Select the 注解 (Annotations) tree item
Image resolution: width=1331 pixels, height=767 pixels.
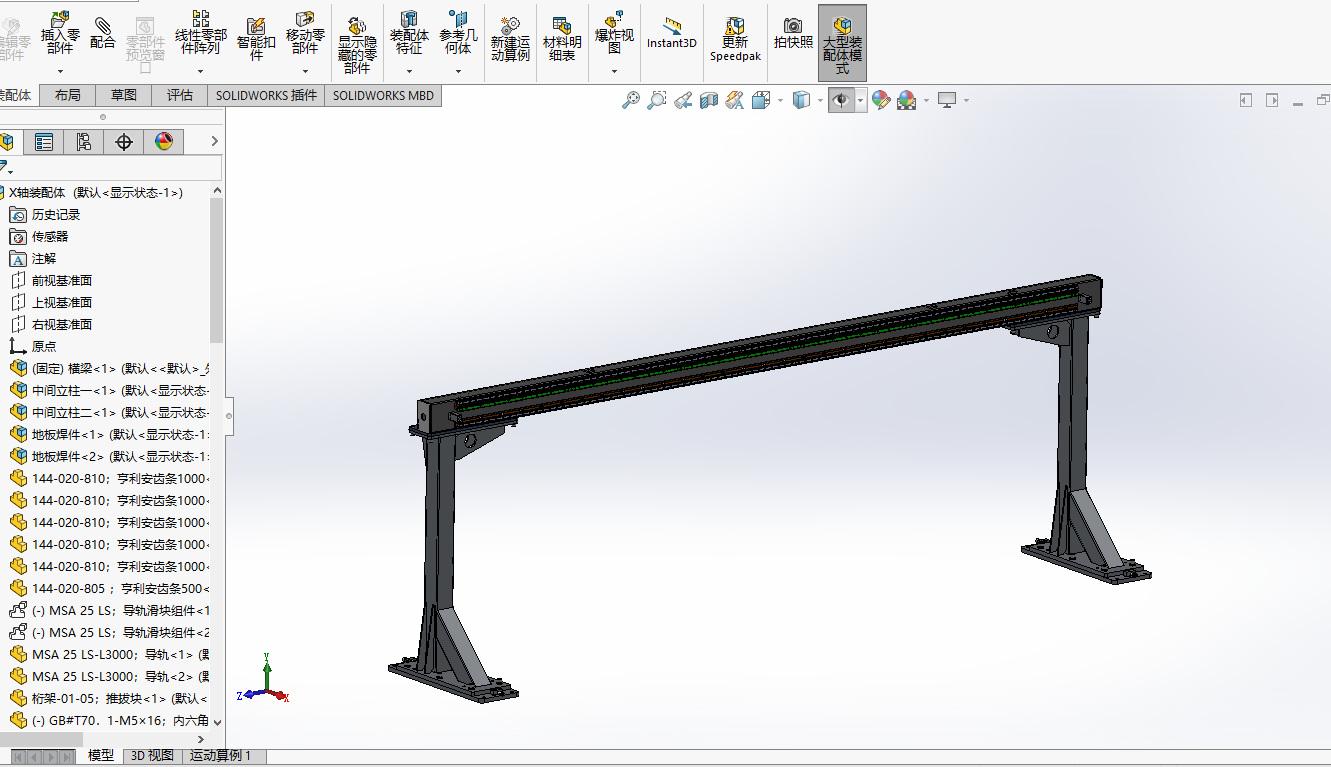(x=33, y=259)
